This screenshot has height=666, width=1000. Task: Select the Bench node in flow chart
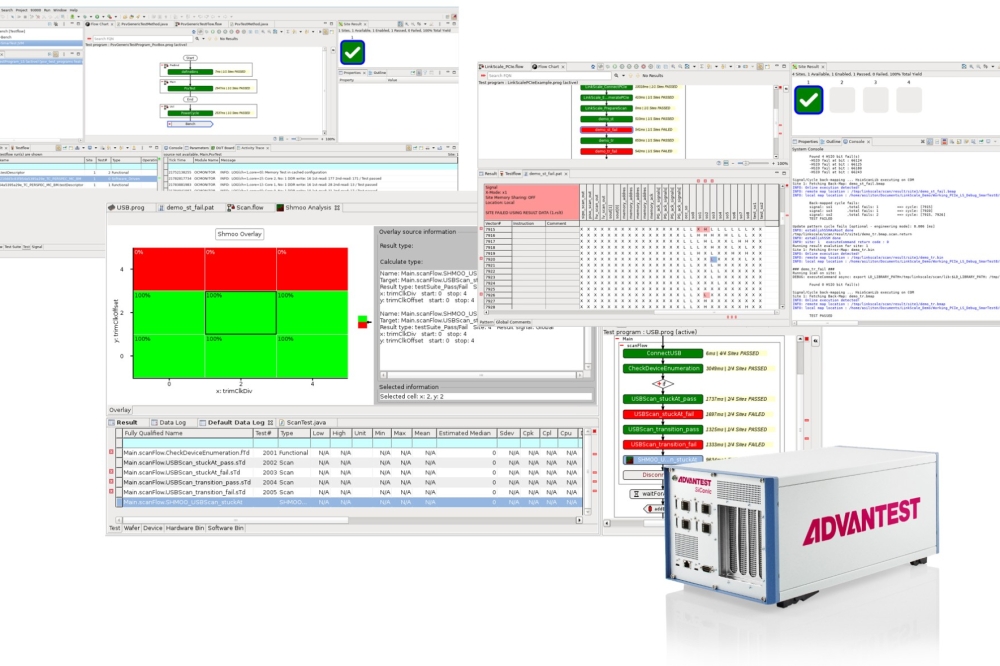(190, 124)
